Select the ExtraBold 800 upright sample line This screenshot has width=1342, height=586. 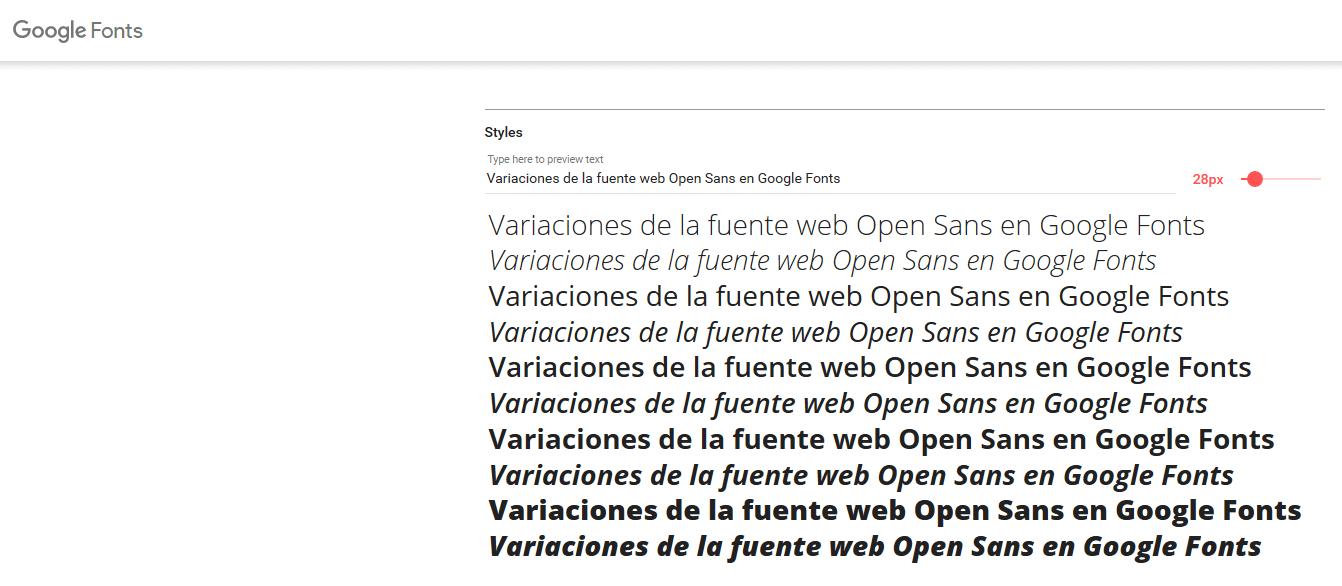tap(895, 511)
